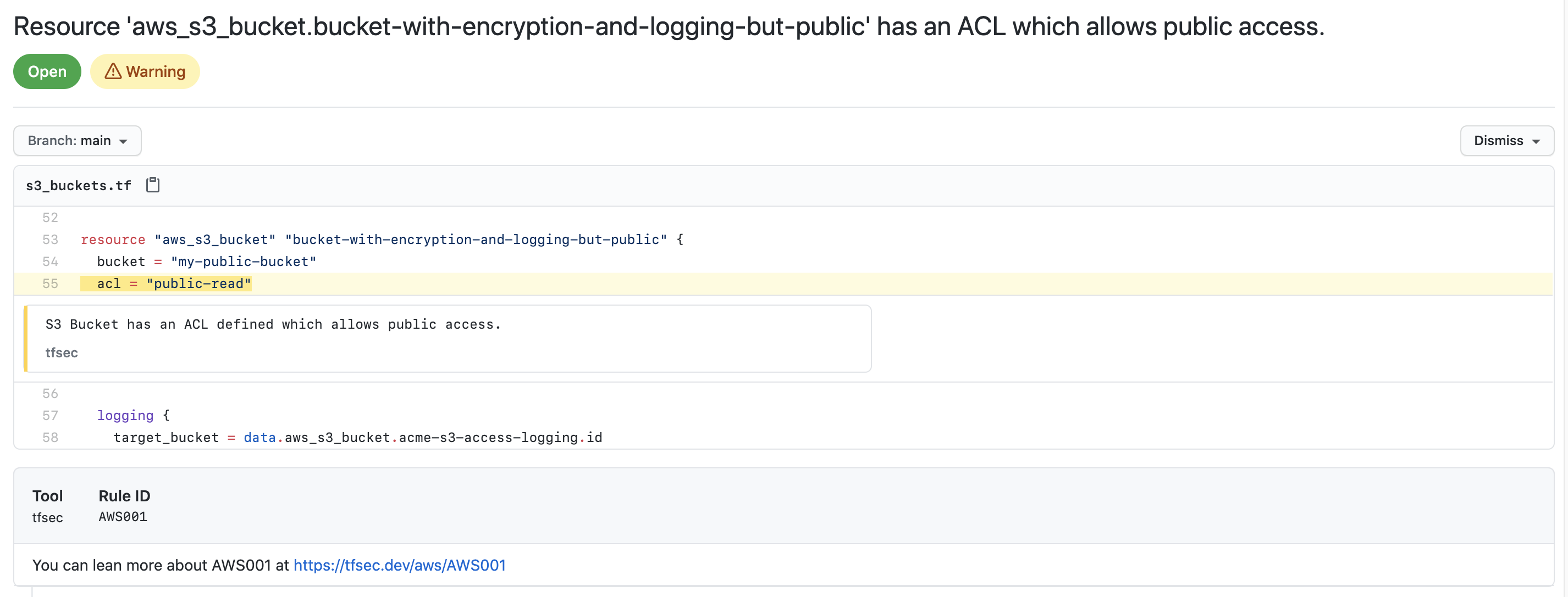1568x597 pixels.
Task: Click the s3_buckets.tf filename label
Action: tap(78, 185)
